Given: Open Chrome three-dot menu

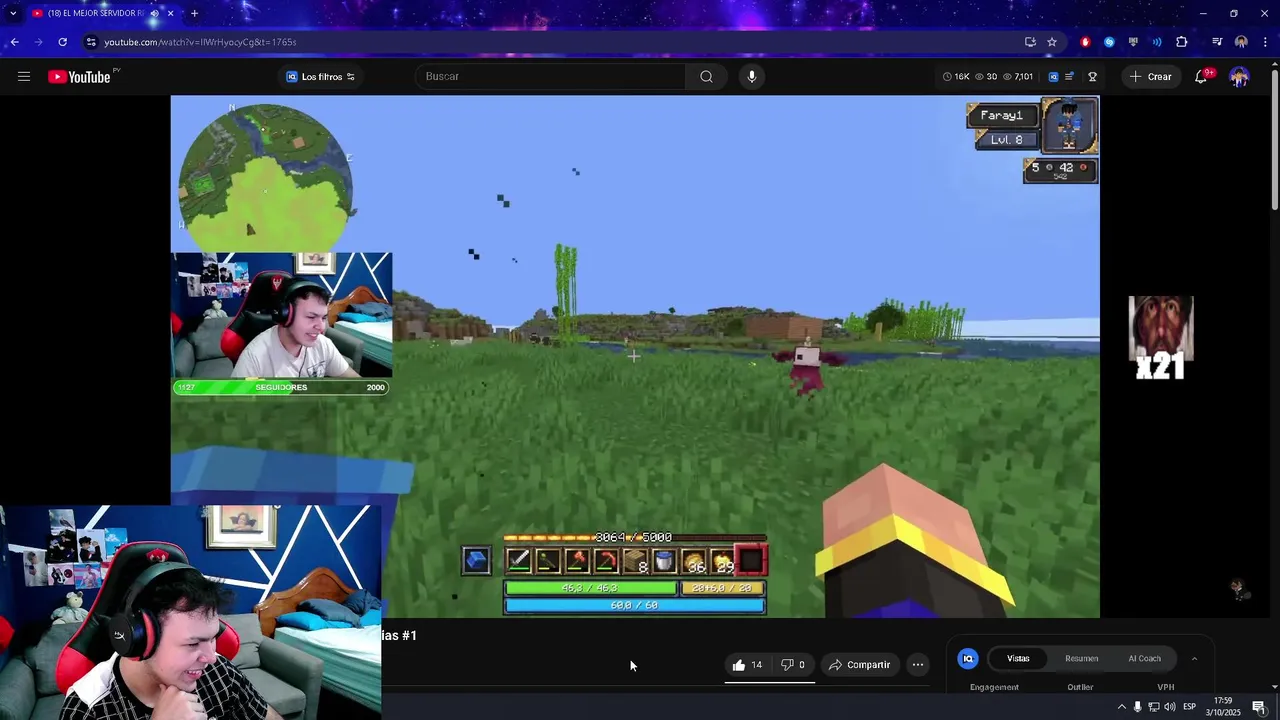Looking at the screenshot, I should pos(1265,42).
